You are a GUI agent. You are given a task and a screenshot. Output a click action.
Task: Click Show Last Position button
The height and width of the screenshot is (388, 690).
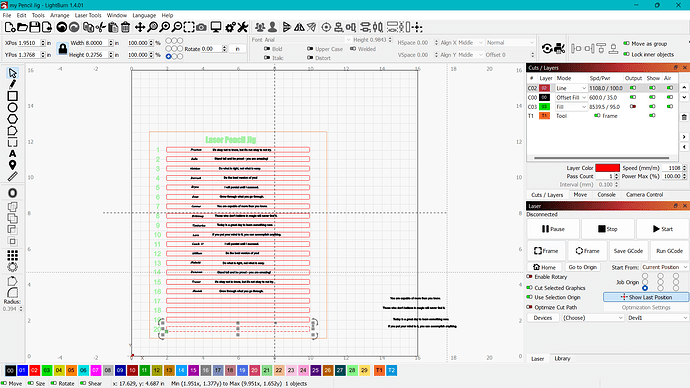click(x=646, y=297)
